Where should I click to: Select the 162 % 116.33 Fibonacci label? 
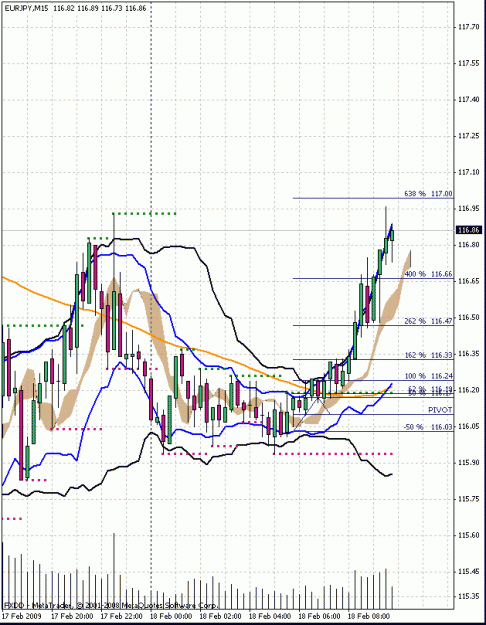429,355
